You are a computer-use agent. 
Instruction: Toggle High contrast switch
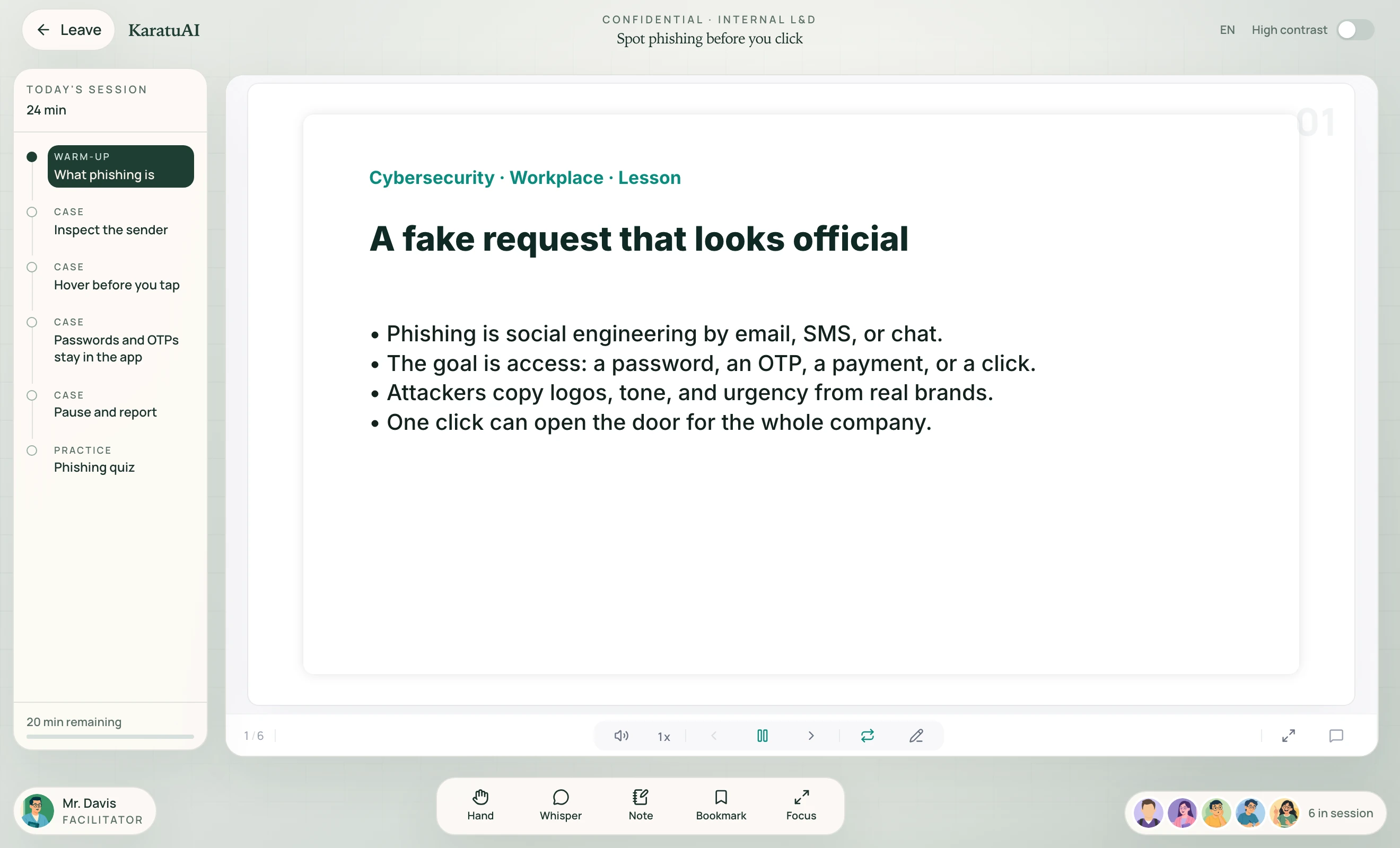[x=1355, y=30]
